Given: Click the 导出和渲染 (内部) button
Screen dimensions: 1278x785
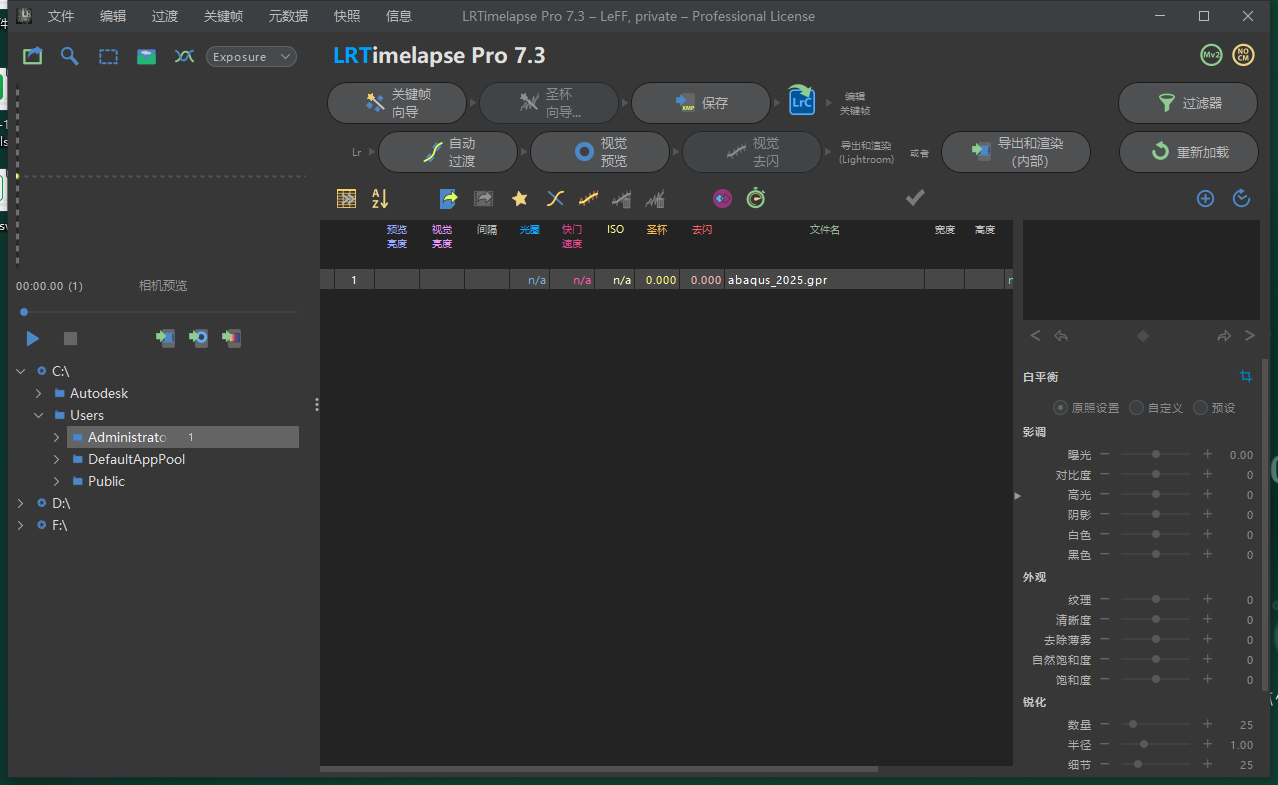Looking at the screenshot, I should (x=1016, y=152).
